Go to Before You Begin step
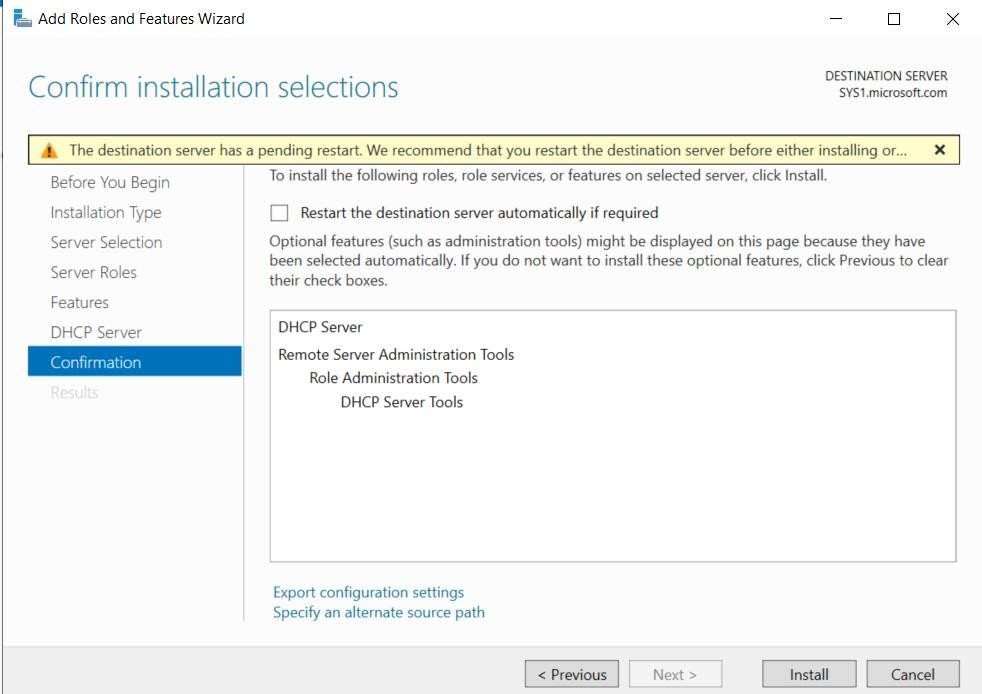982x694 pixels. 110,182
